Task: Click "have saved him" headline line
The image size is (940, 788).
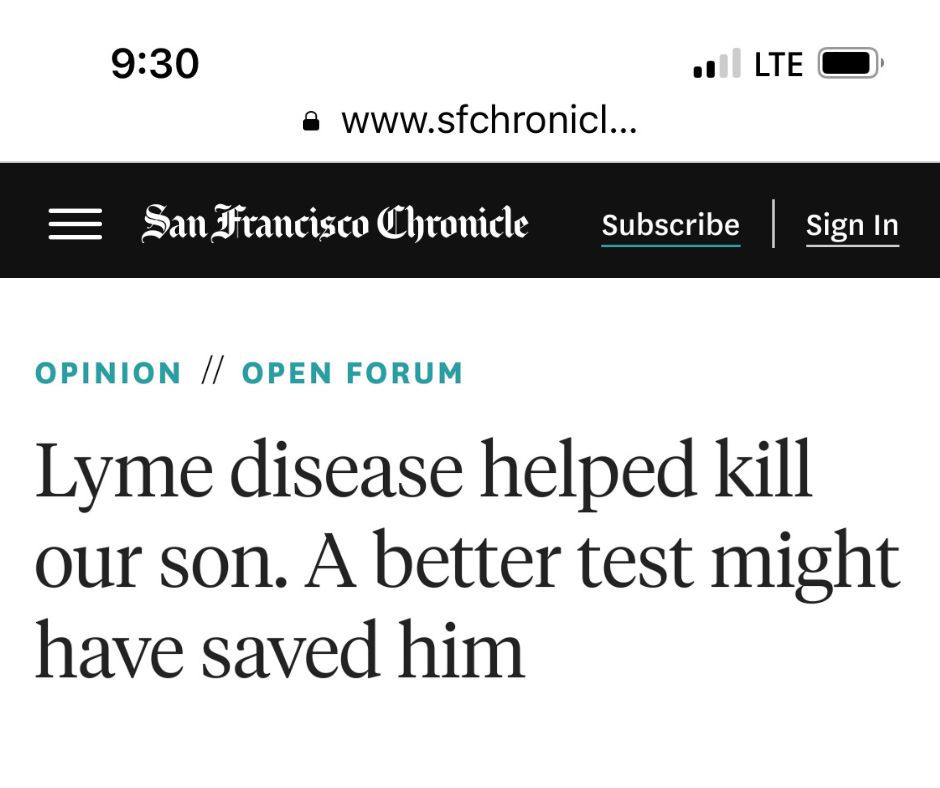Action: pos(280,650)
